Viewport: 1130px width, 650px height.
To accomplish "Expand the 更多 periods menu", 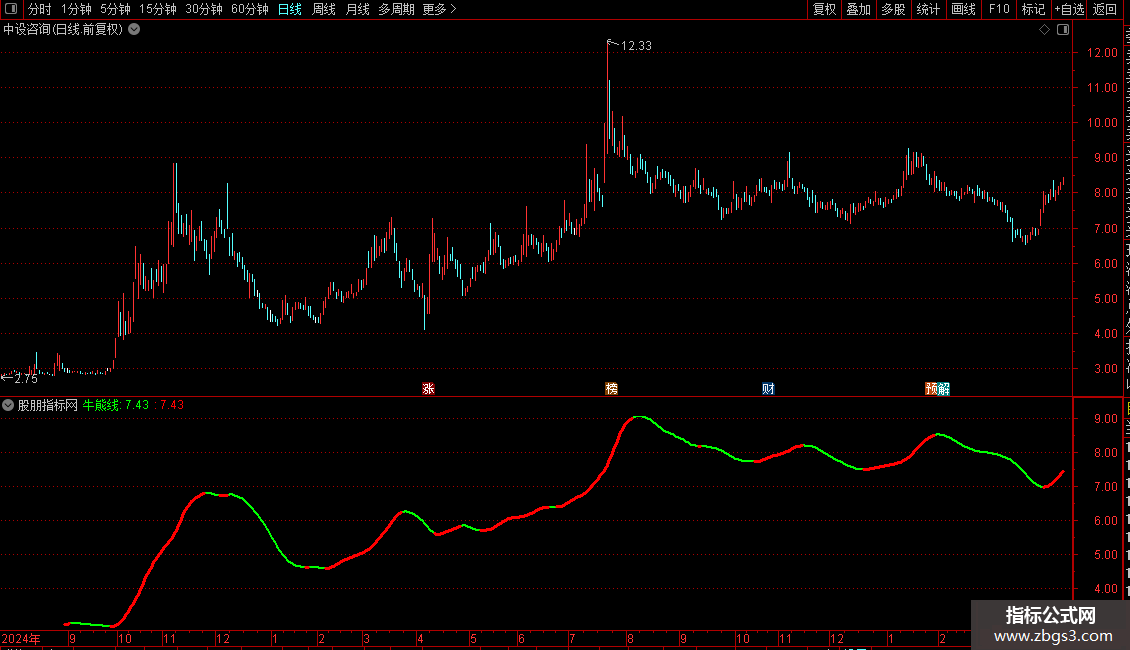I will 439,9.
